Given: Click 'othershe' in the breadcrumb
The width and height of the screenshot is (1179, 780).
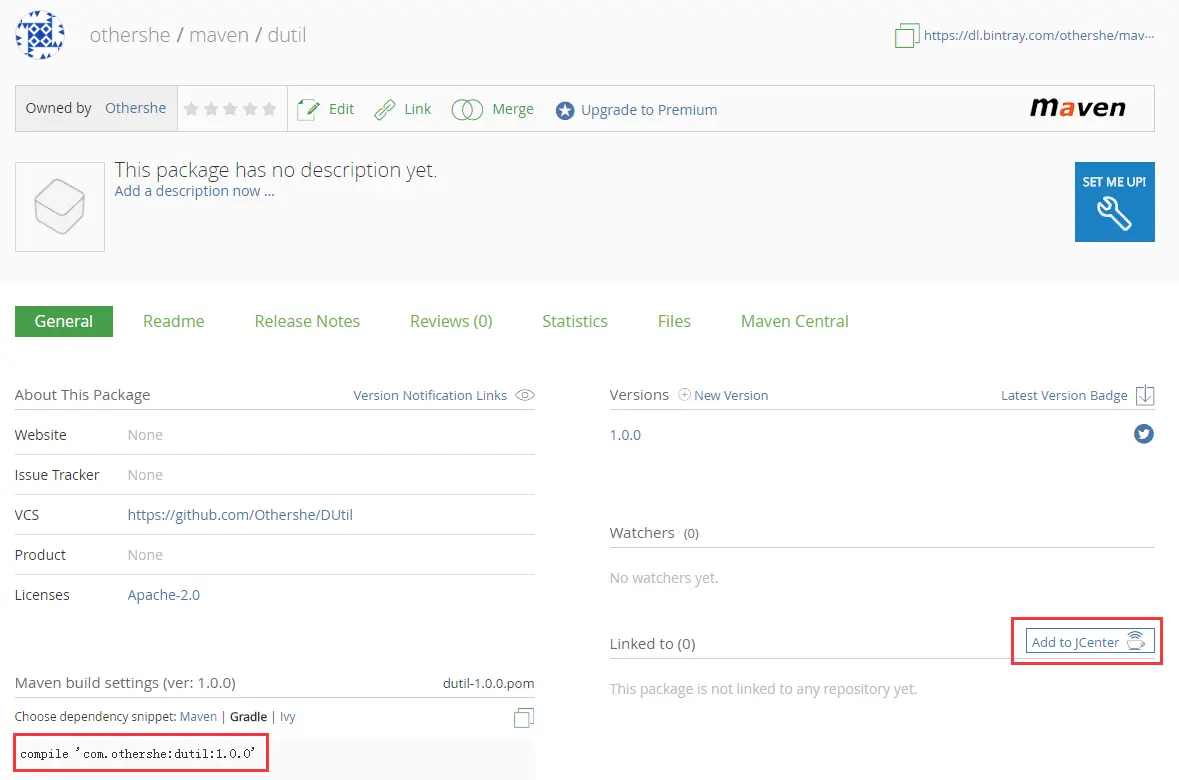Looking at the screenshot, I should 130,35.
